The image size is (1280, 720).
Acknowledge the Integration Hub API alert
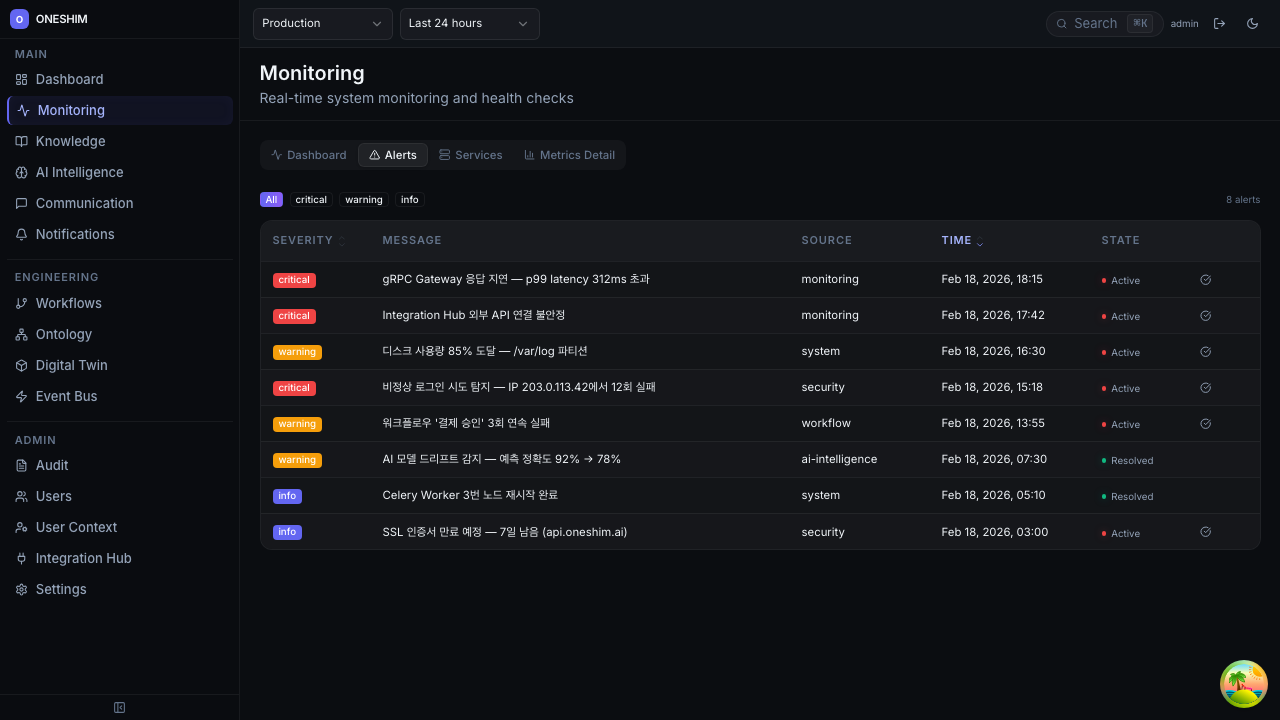(x=1205, y=316)
